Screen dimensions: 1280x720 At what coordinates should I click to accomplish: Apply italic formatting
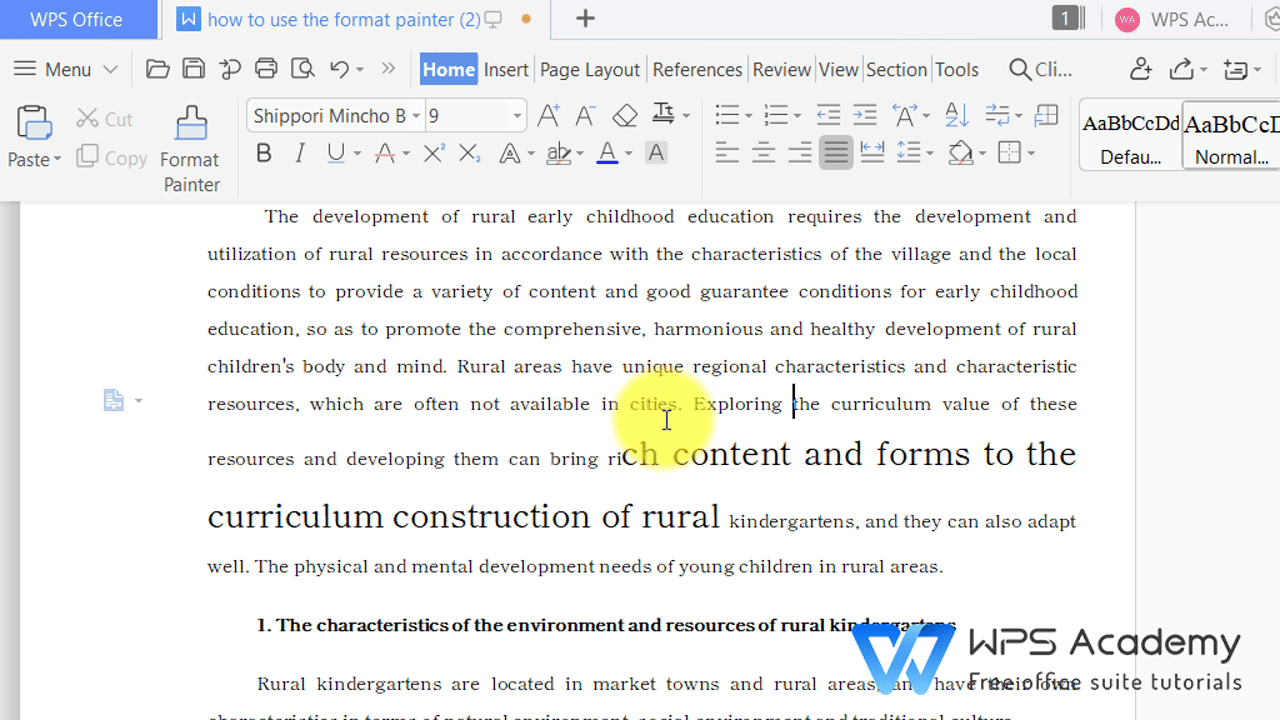pos(299,152)
